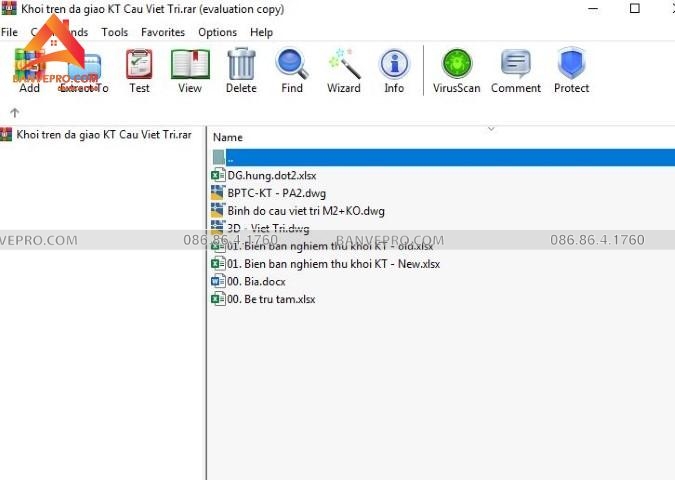The image size is (675, 480).
Task: Minimize the WinRAR window
Action: tap(593, 9)
